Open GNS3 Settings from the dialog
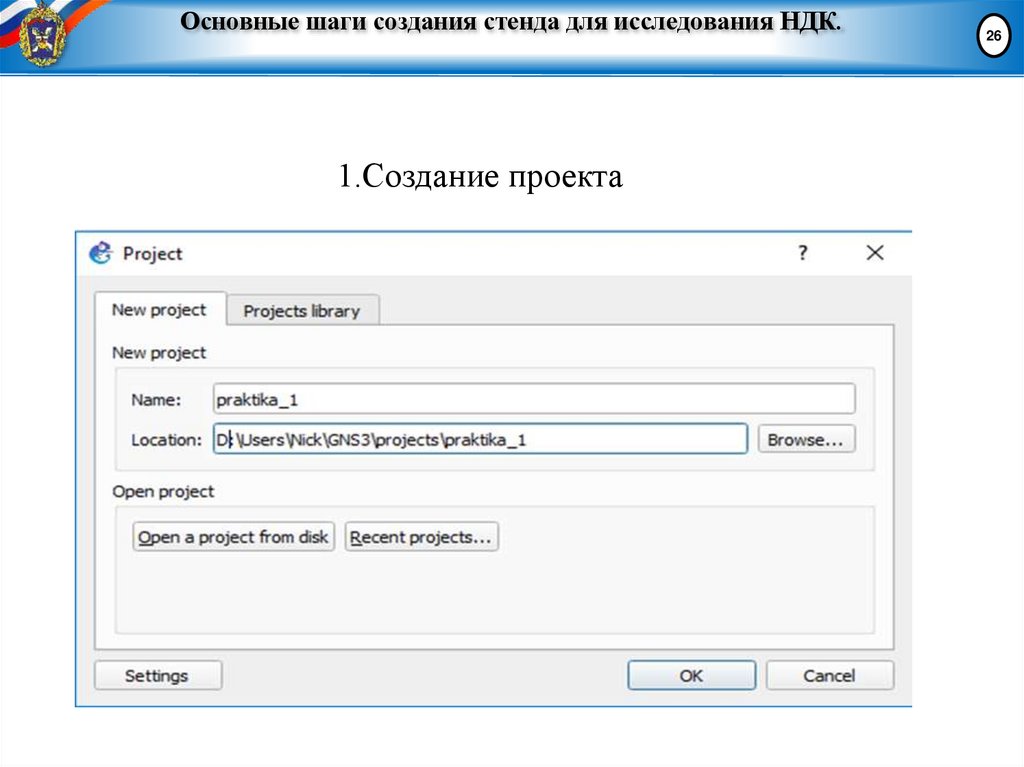The image size is (1024, 767). pyautogui.click(x=157, y=675)
